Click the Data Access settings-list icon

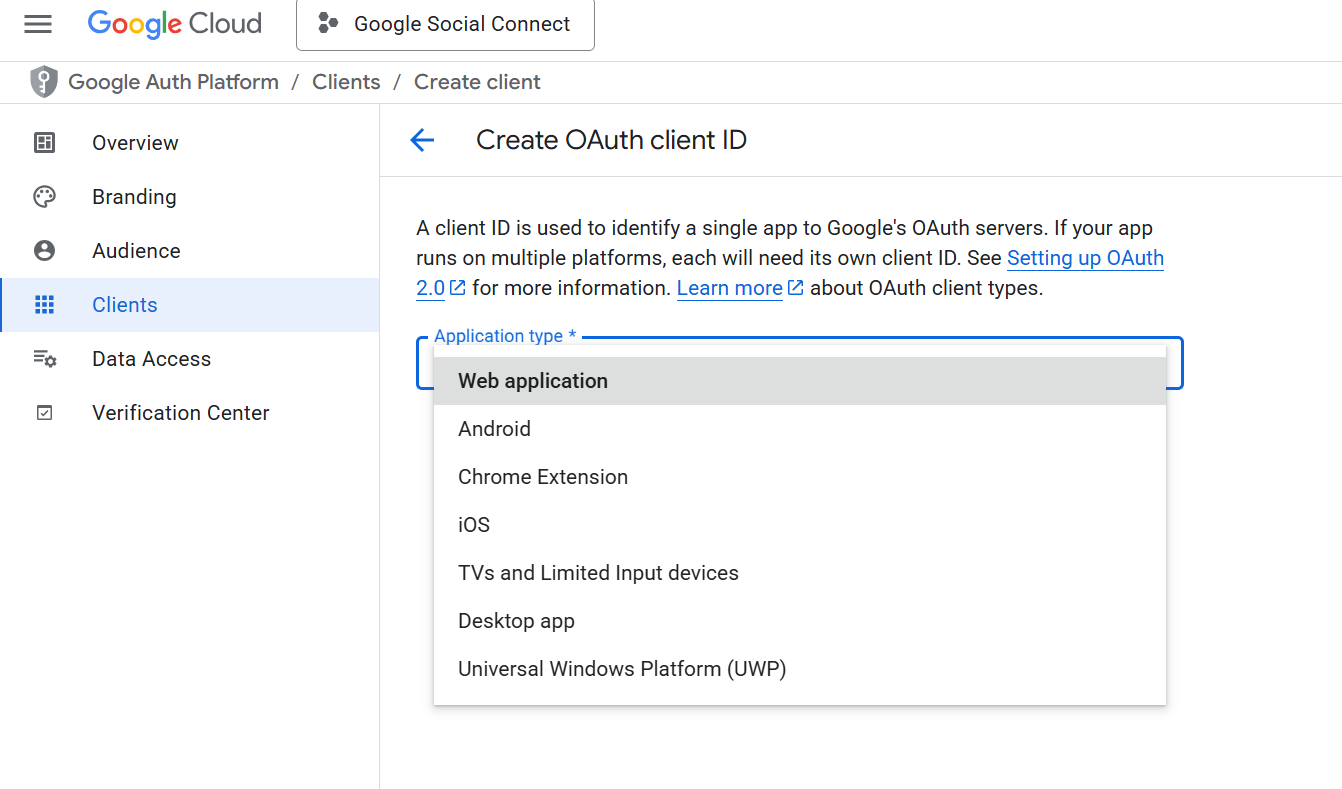pyautogui.click(x=44, y=359)
